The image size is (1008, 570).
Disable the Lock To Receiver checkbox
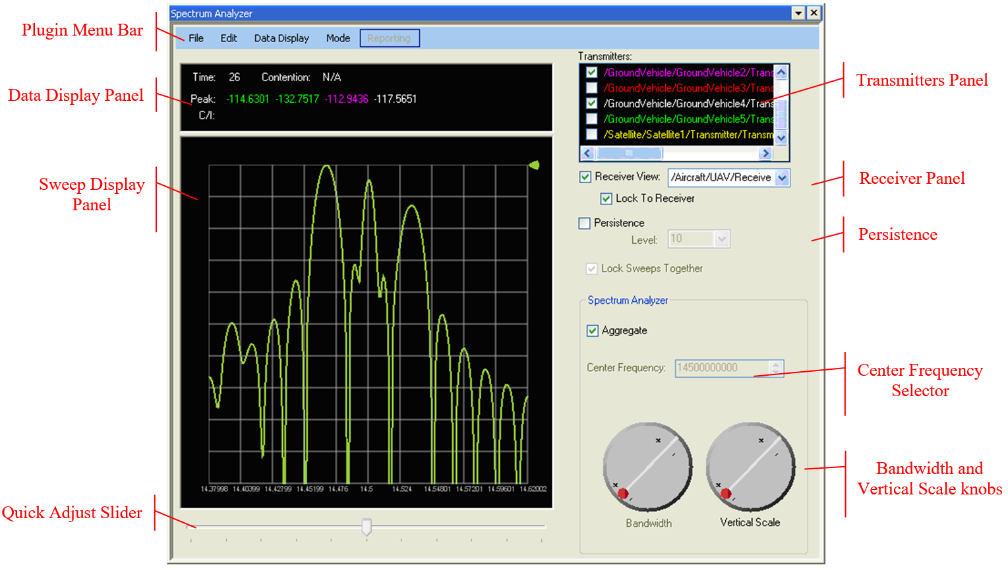[606, 198]
